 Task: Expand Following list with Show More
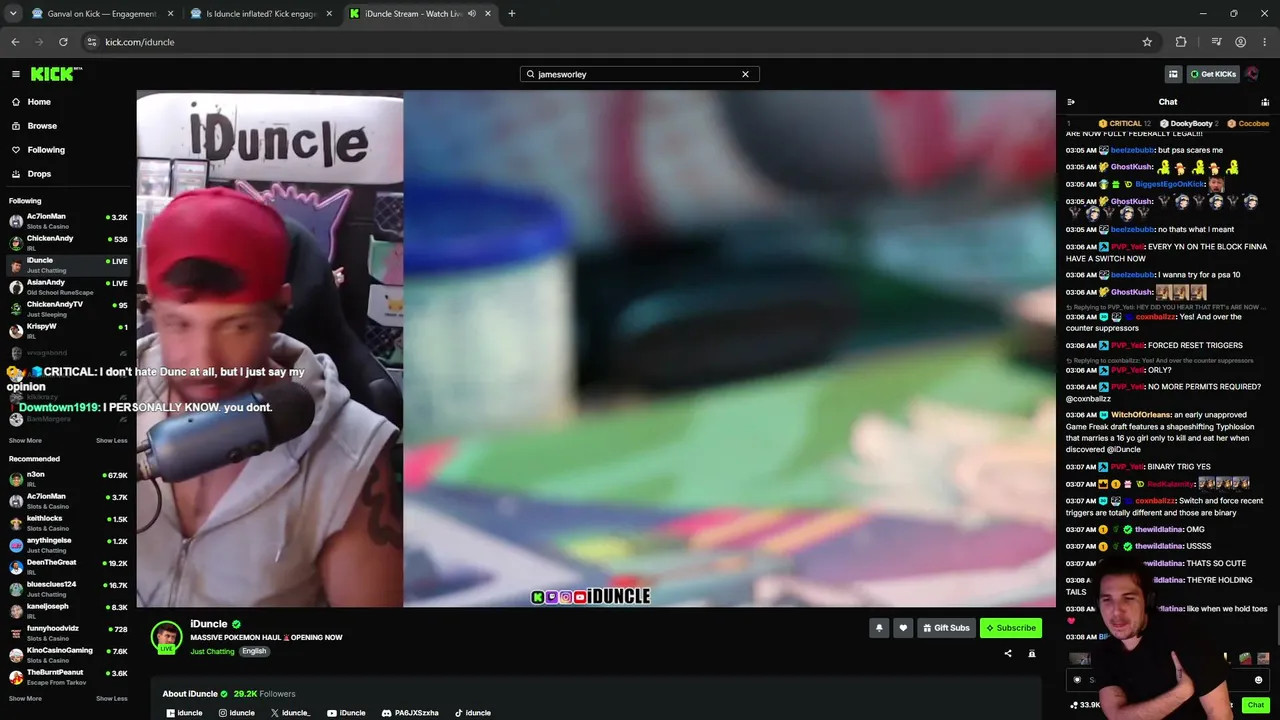pos(25,441)
